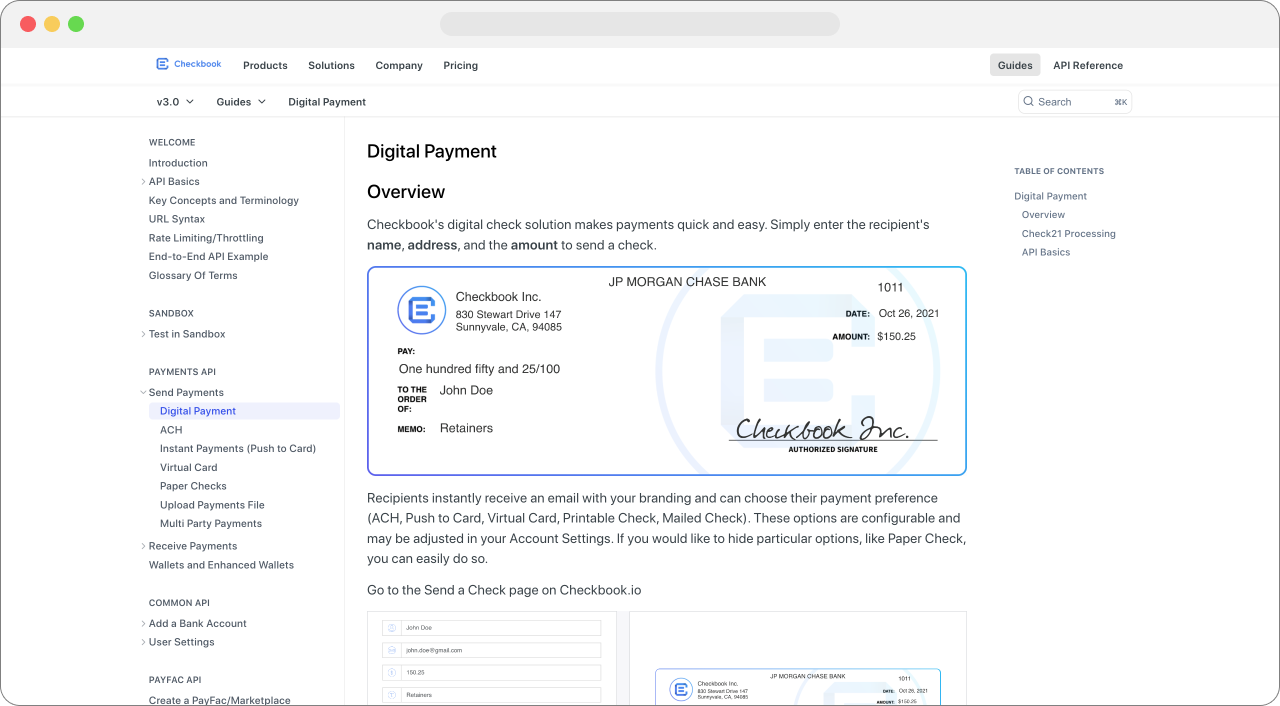Expand the Test in Sandbox chevron
The width and height of the screenshot is (1280, 706).
[x=143, y=334]
